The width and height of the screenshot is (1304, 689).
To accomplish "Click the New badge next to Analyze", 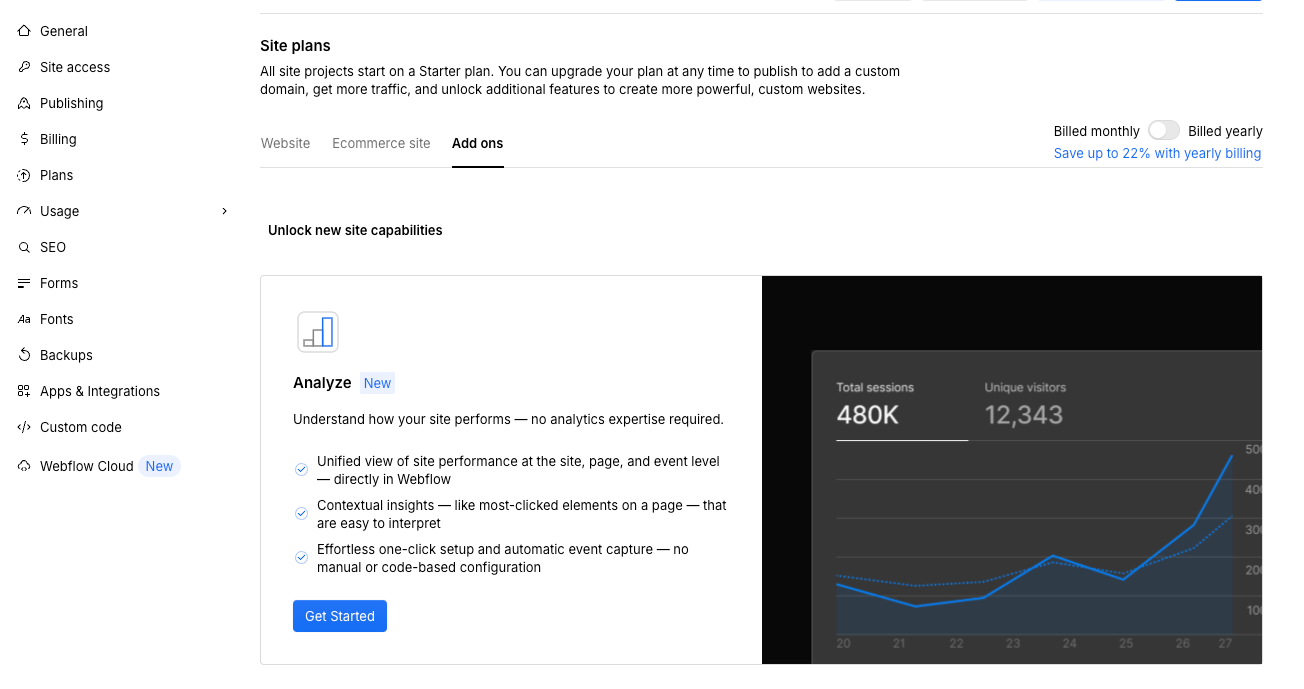I will click(x=377, y=383).
